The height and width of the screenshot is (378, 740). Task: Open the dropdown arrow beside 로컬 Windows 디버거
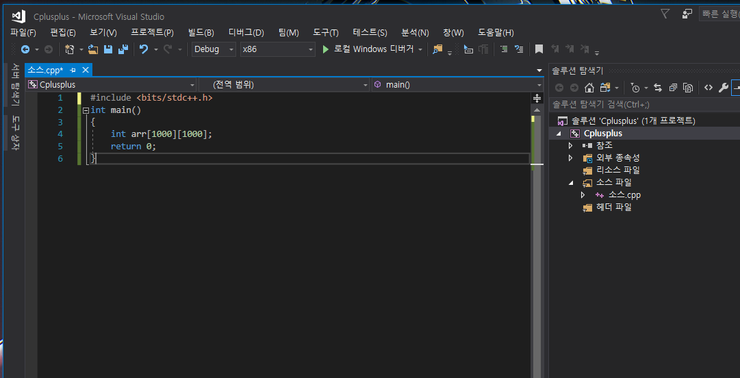[420, 50]
